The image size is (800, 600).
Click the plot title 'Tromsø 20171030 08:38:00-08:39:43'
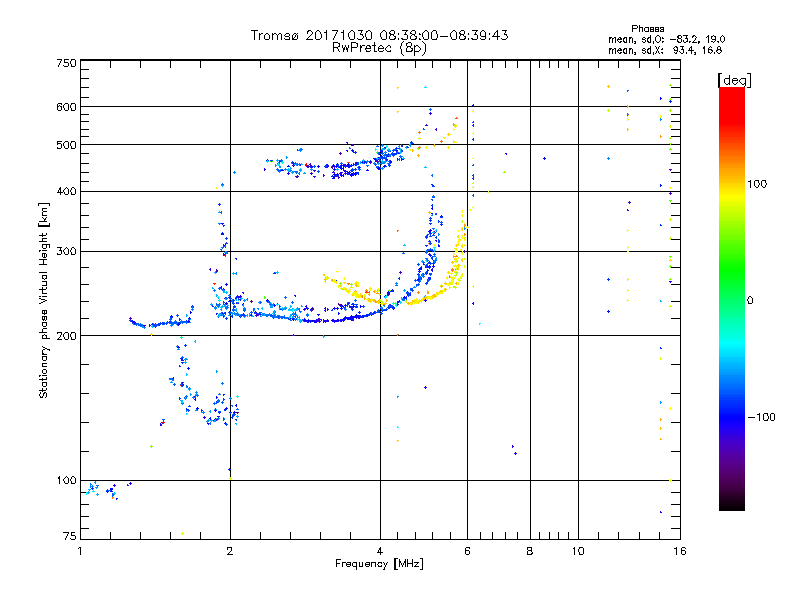pos(379,35)
